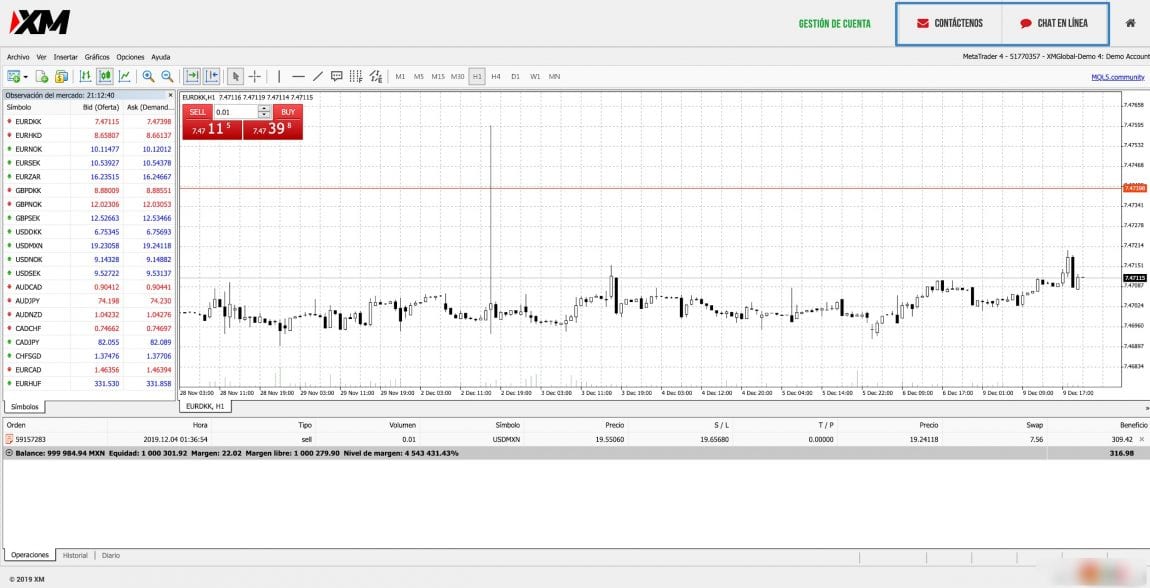This screenshot has width=1150, height=588.
Task: Open the Gráficos menu
Action: point(97,57)
